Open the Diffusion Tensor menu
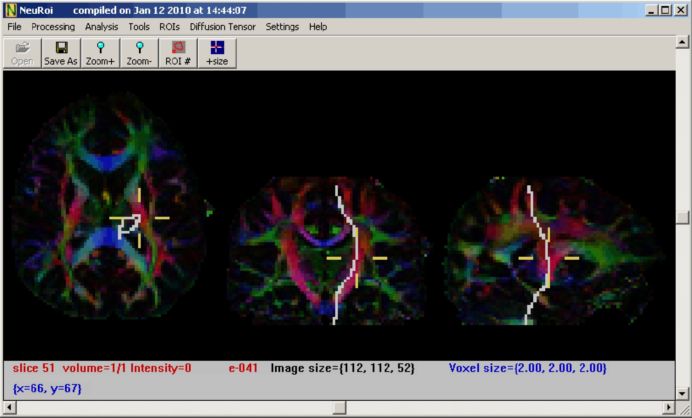Screen dimensions: 692x418 [x=222, y=26]
